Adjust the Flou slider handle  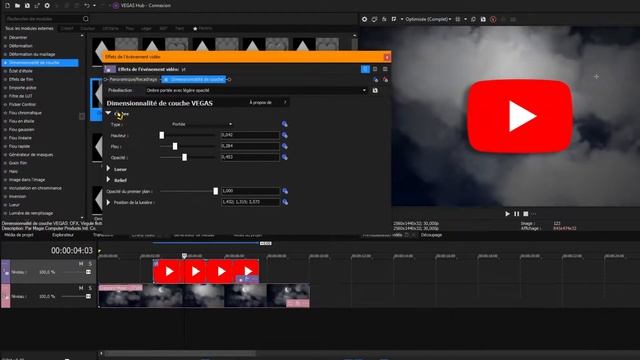(x=175, y=146)
